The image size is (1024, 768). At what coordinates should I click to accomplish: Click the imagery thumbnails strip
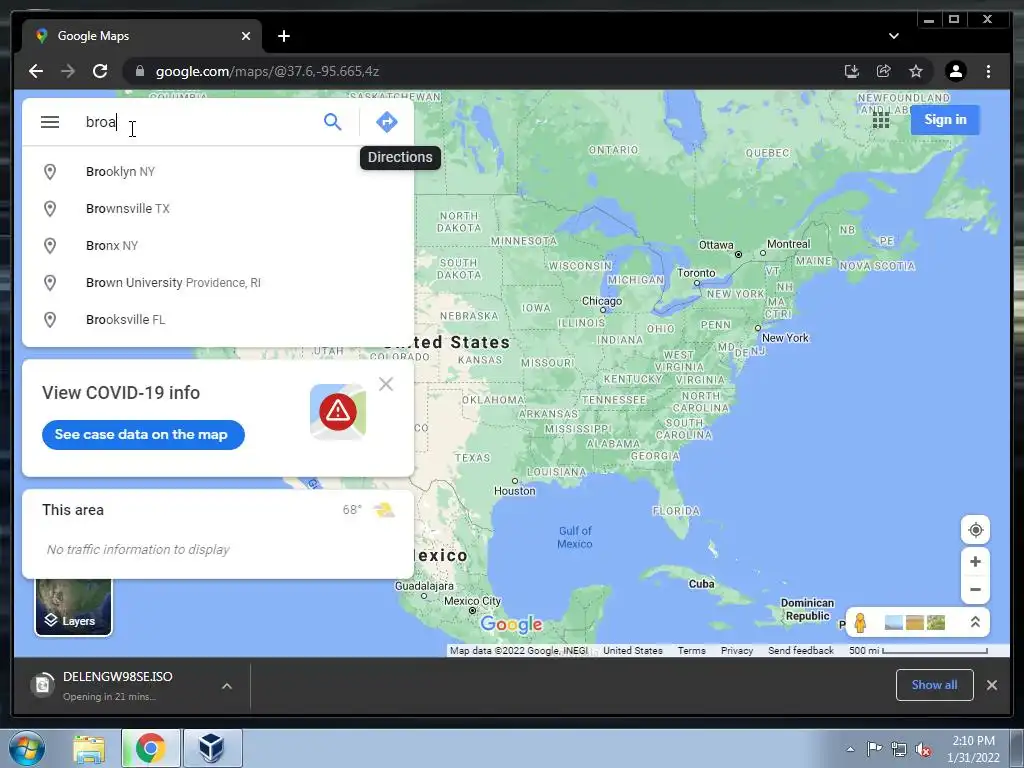pos(914,622)
